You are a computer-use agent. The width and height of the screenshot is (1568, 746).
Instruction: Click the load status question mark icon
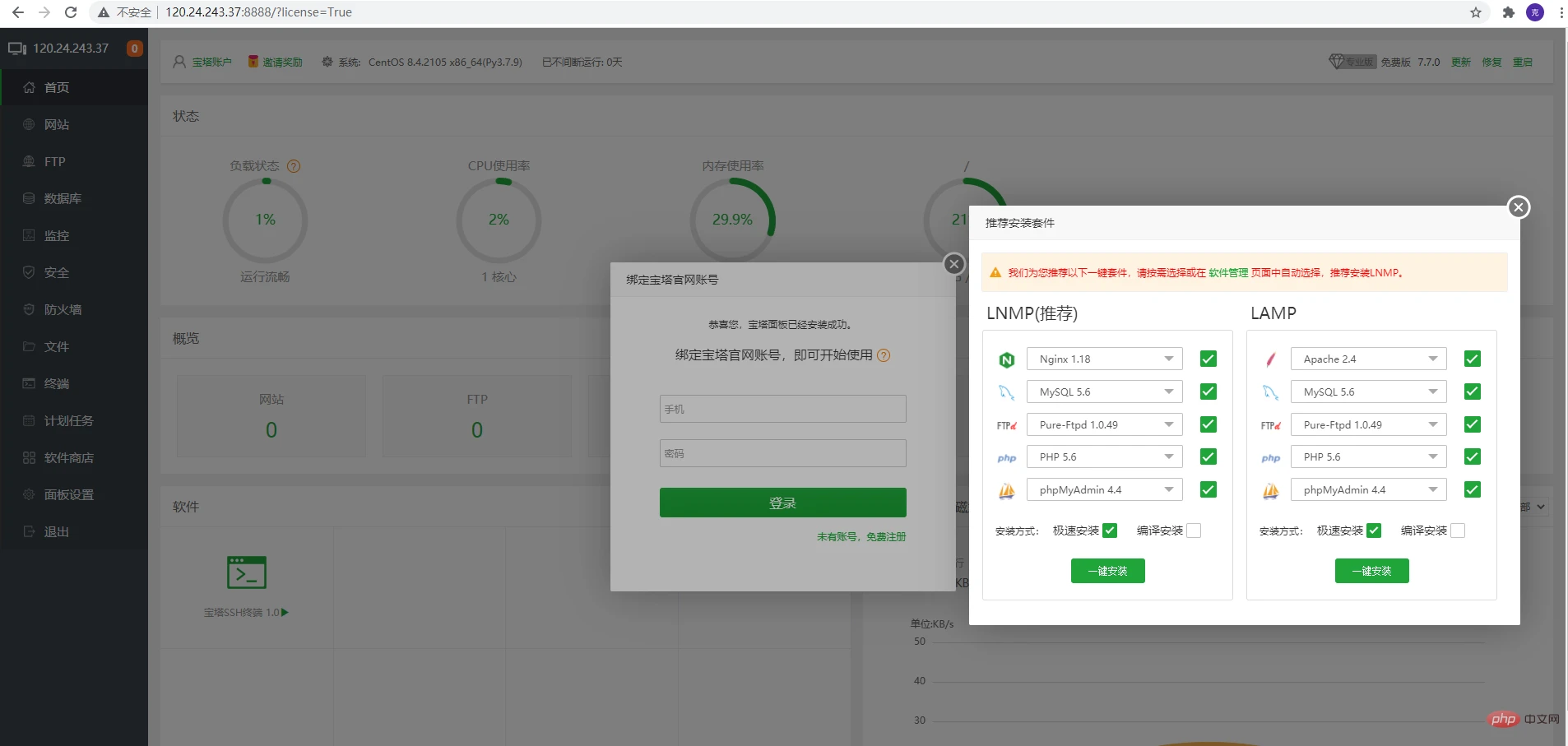pyautogui.click(x=294, y=166)
